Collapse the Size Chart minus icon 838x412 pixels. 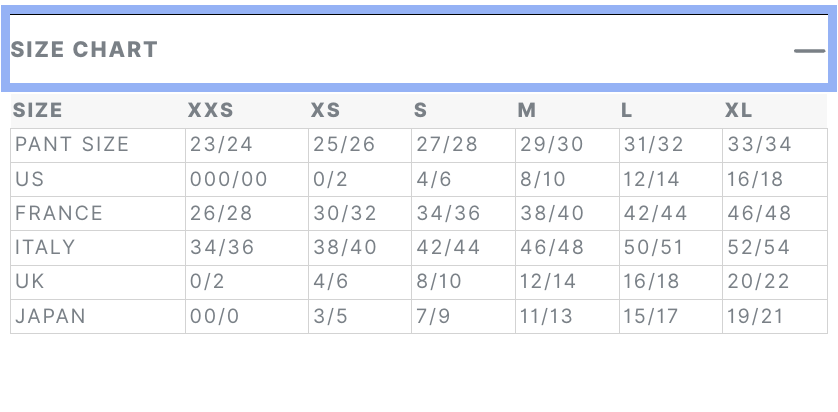pyautogui.click(x=809, y=50)
